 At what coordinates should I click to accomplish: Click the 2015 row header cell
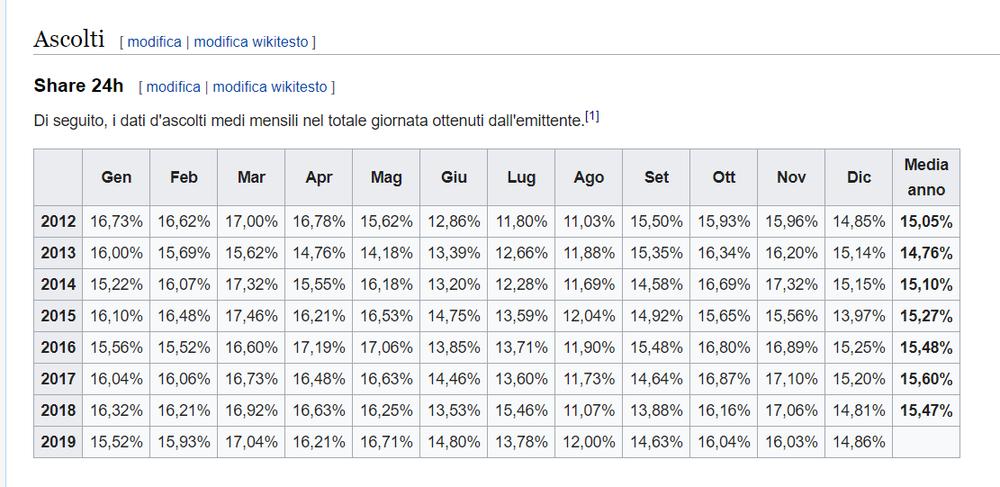[x=58, y=315]
